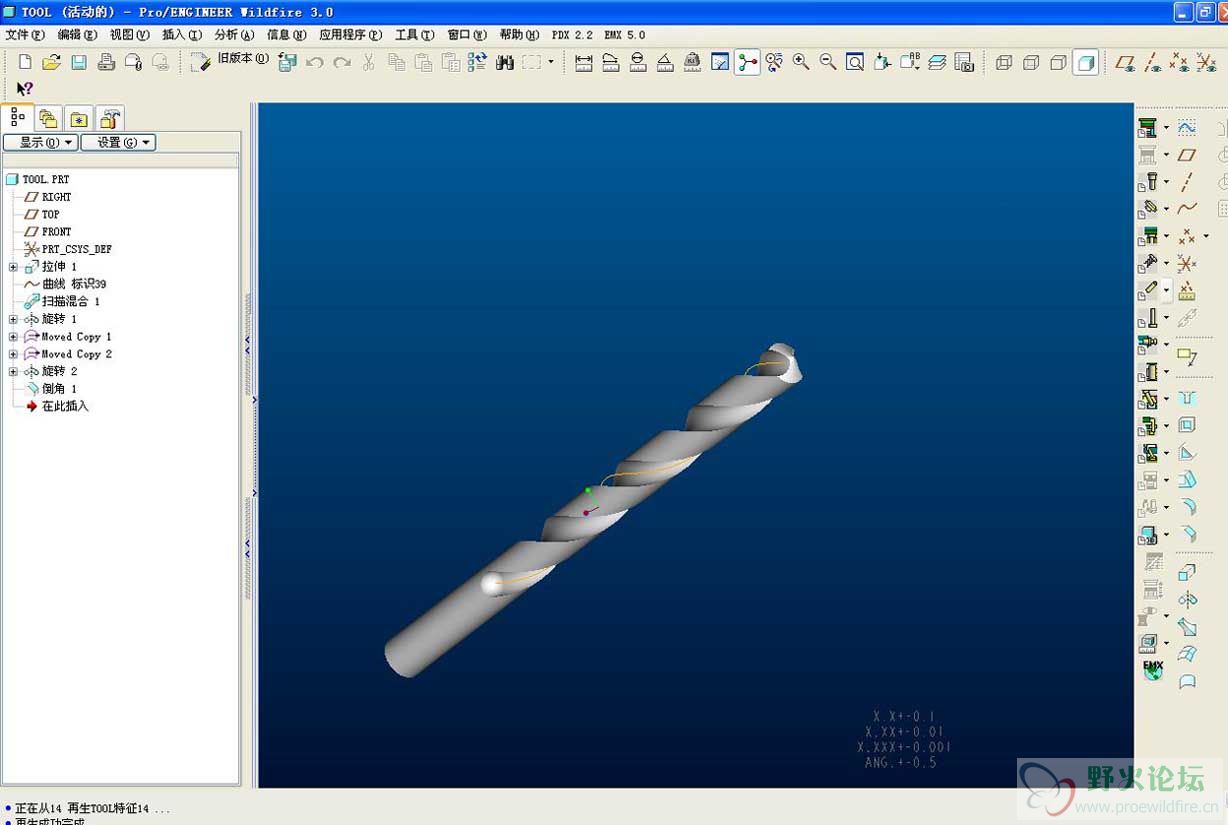The image size is (1228, 825).
Task: Toggle datum axes display
Action: pos(1153,62)
